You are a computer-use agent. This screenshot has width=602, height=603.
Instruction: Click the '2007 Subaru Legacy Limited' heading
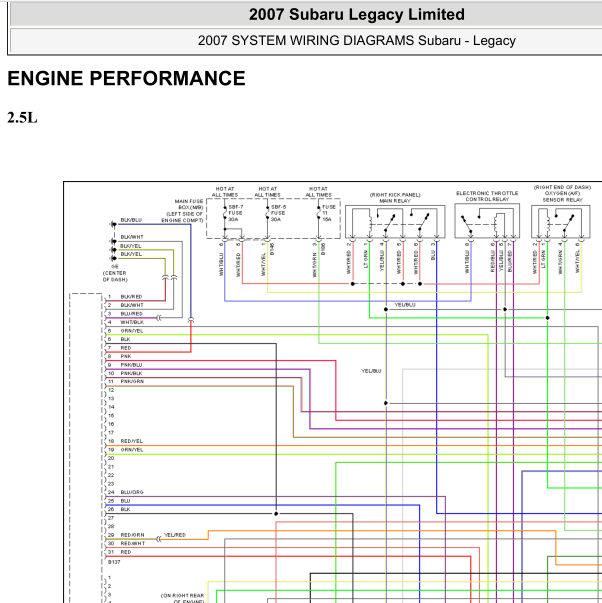click(357, 15)
